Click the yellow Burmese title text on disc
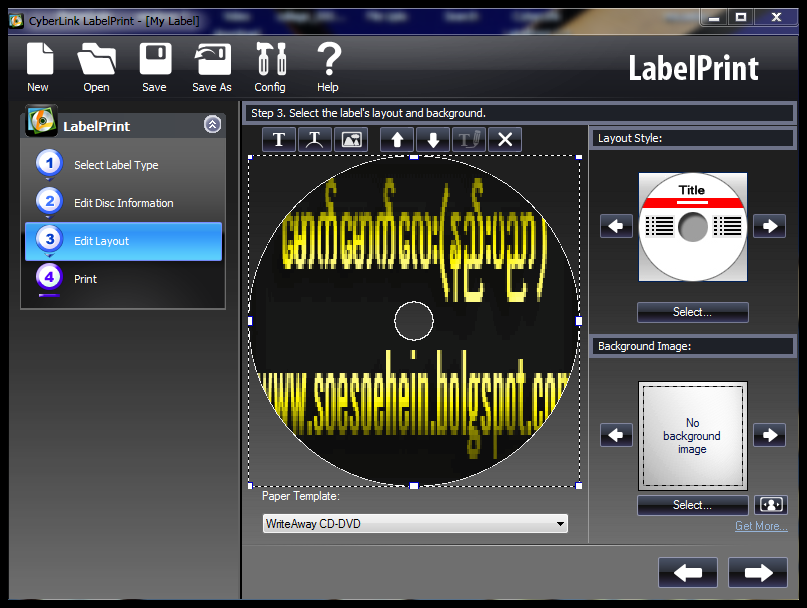 point(415,239)
